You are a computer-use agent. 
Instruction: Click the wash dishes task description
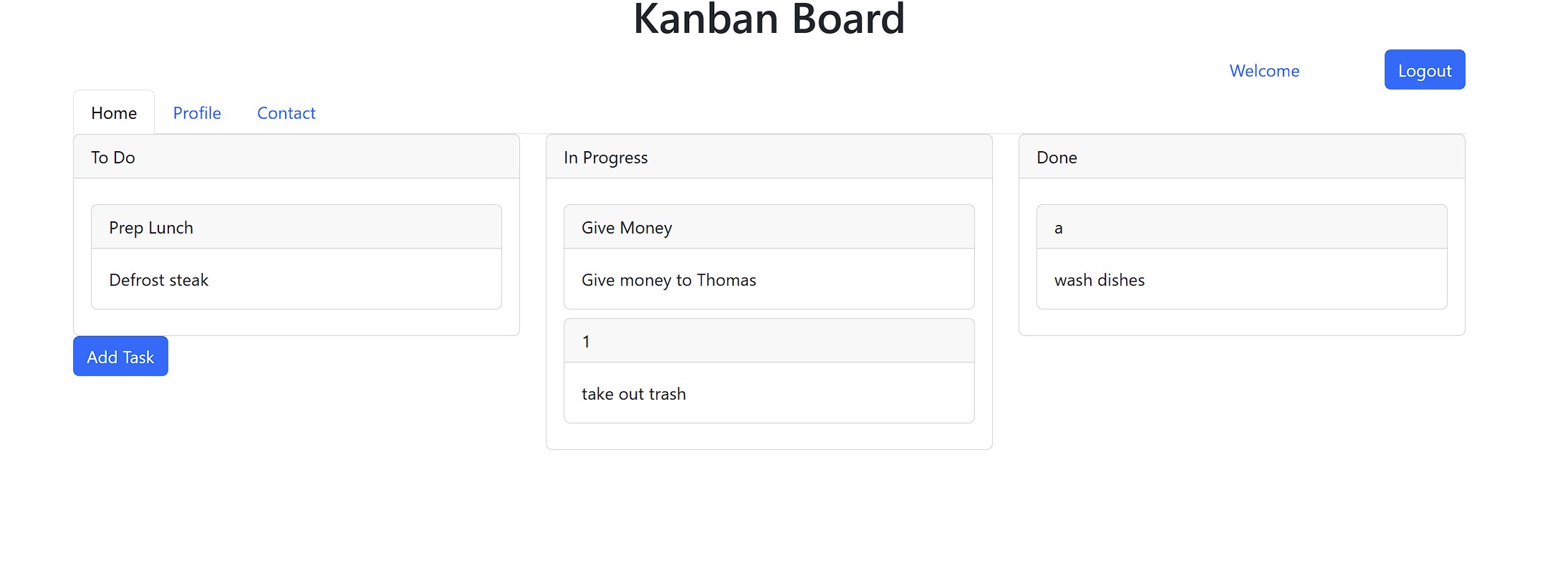[x=1099, y=280]
